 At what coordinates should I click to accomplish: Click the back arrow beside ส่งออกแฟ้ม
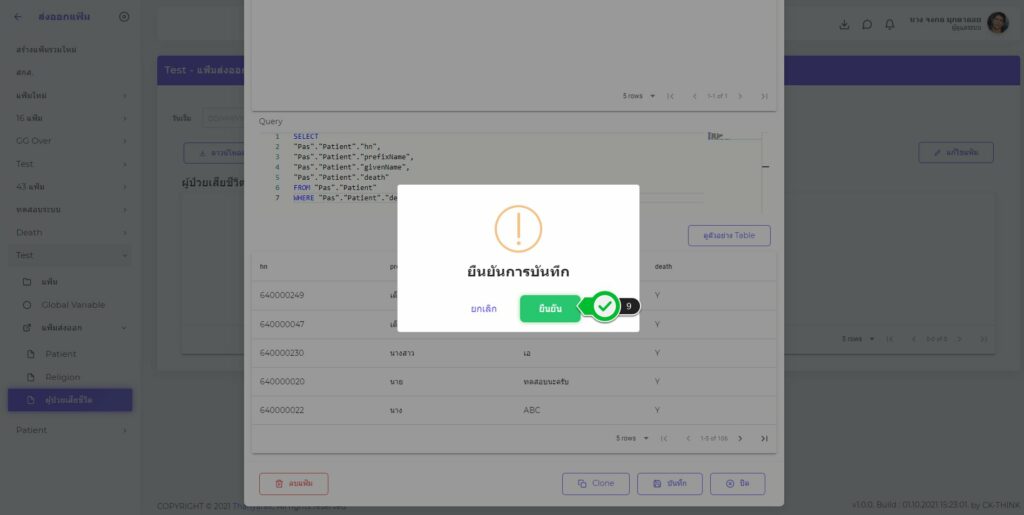click(18, 17)
